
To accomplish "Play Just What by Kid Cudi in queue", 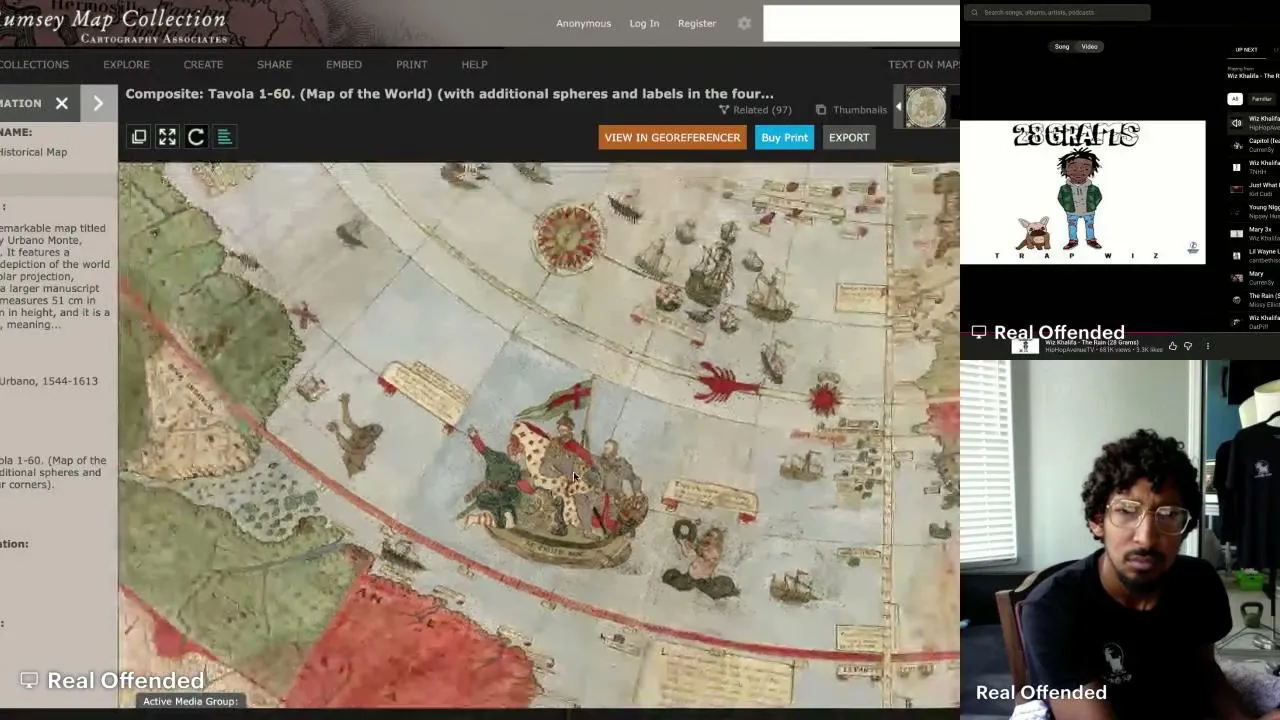I will (x=1254, y=189).
